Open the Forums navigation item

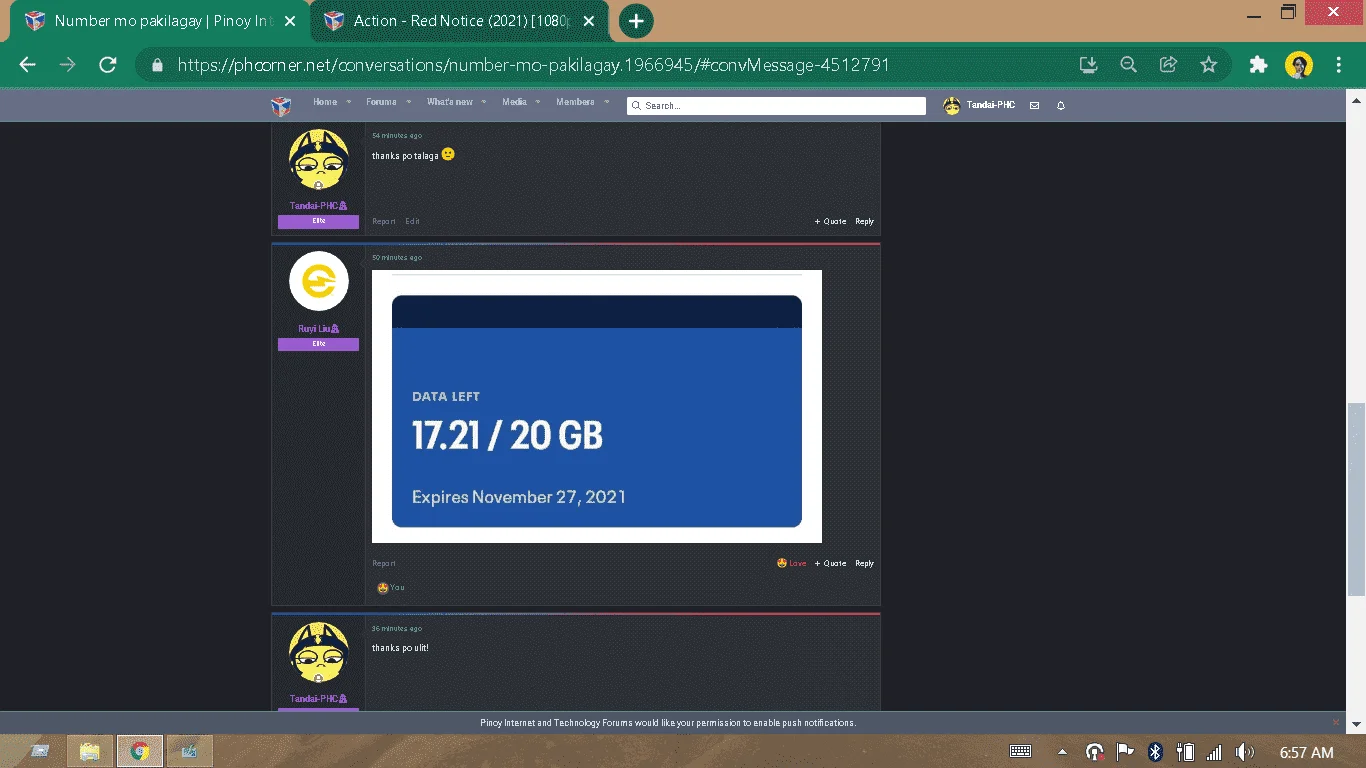tap(381, 102)
